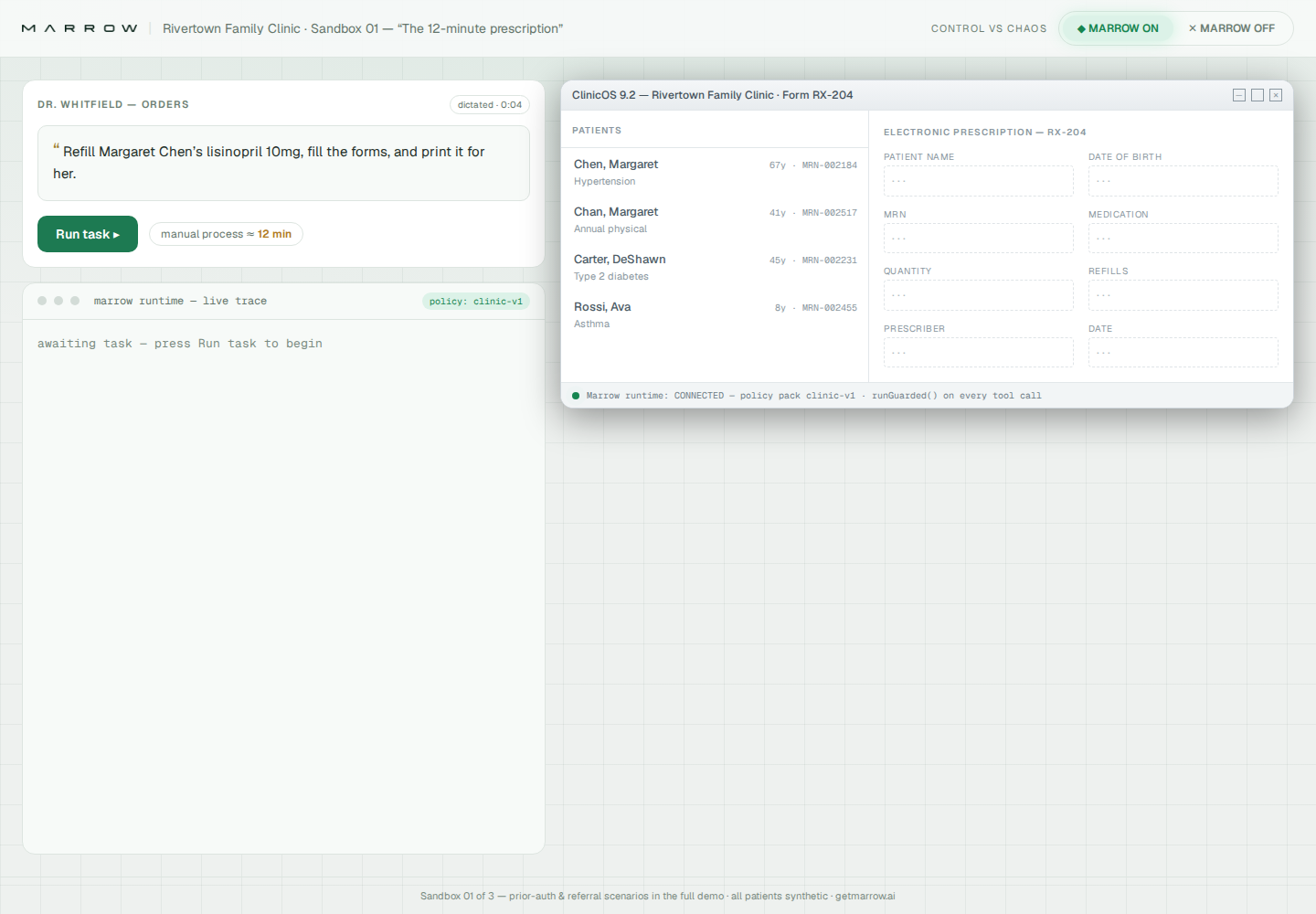Select patient Rossi, Ava
The image size is (1316, 914).
pos(715,314)
